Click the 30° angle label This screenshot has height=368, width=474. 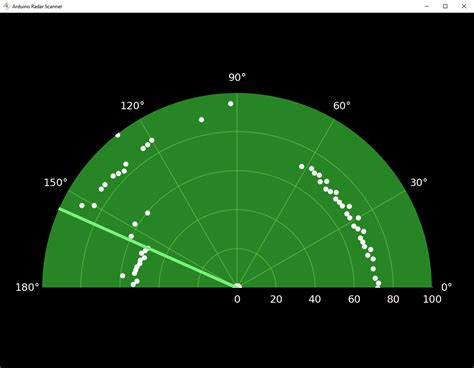[x=418, y=183]
